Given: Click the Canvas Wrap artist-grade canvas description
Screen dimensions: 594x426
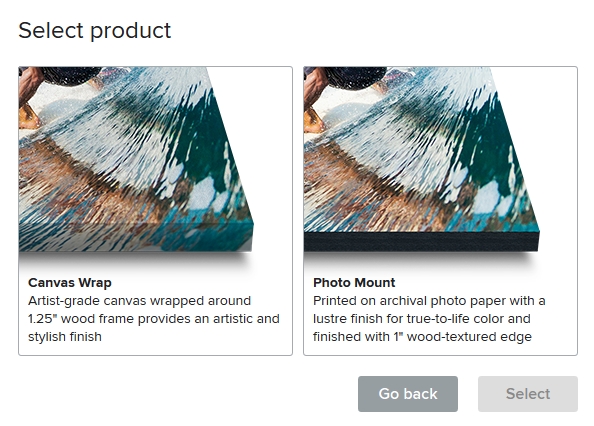Looking at the screenshot, I should (153, 318).
